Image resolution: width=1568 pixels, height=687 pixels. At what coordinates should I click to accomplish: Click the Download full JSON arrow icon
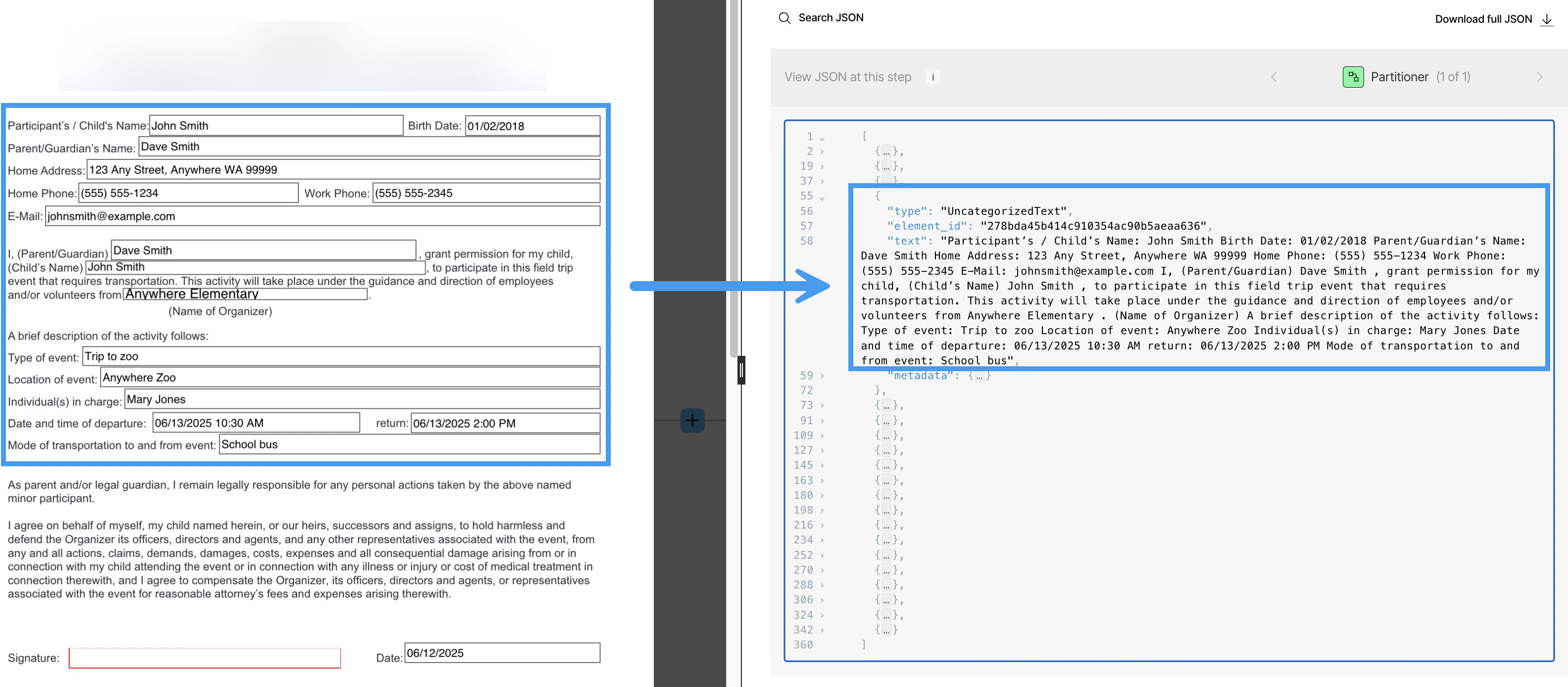[1546, 19]
